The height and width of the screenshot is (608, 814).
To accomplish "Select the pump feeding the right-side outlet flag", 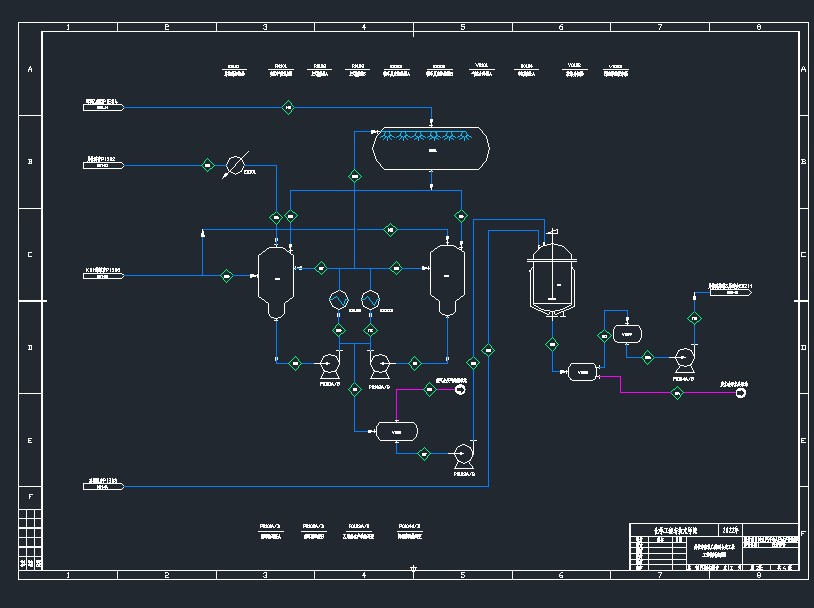I will 685,358.
